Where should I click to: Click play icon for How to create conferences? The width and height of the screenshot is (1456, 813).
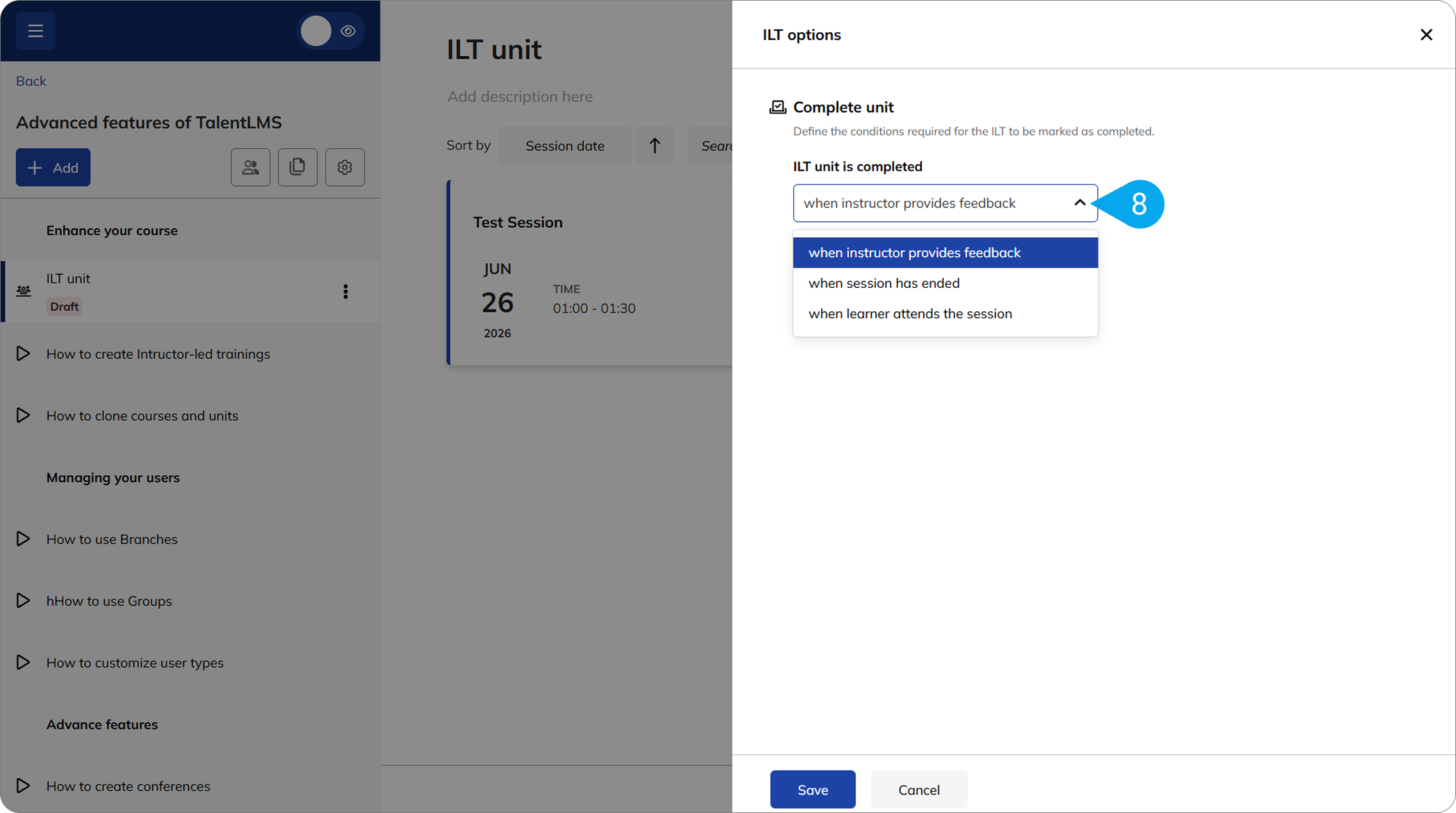click(x=23, y=785)
